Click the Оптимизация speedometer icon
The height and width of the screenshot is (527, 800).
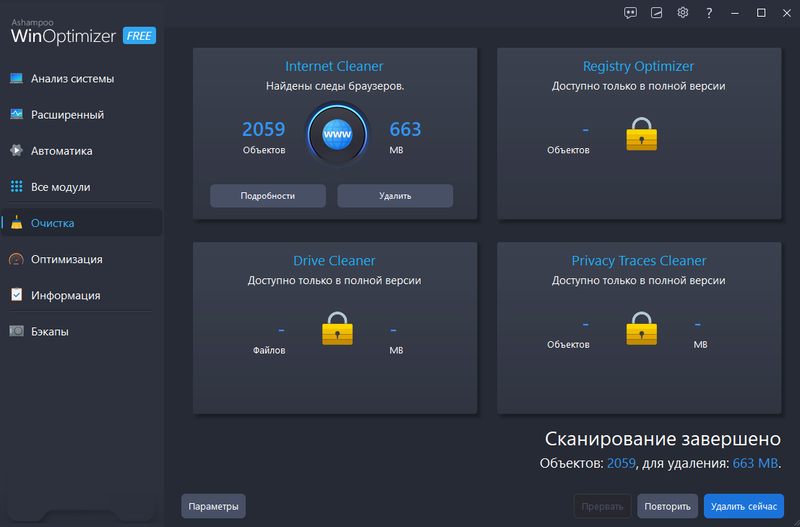[16, 259]
